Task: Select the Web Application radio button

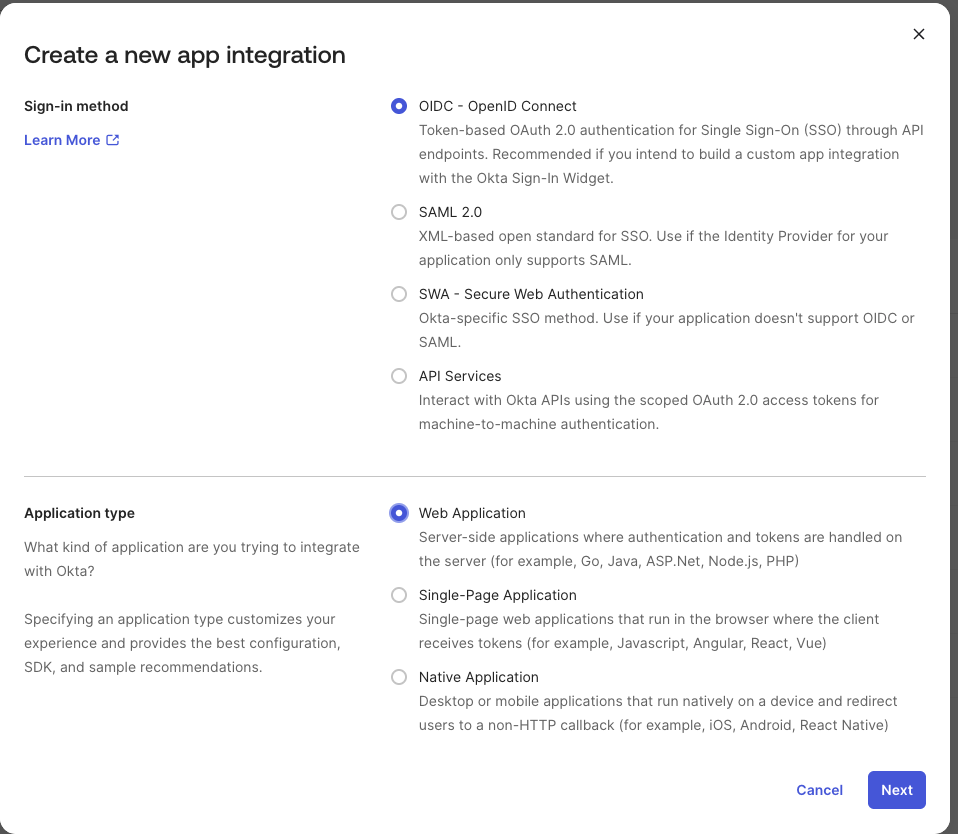Action: point(399,513)
